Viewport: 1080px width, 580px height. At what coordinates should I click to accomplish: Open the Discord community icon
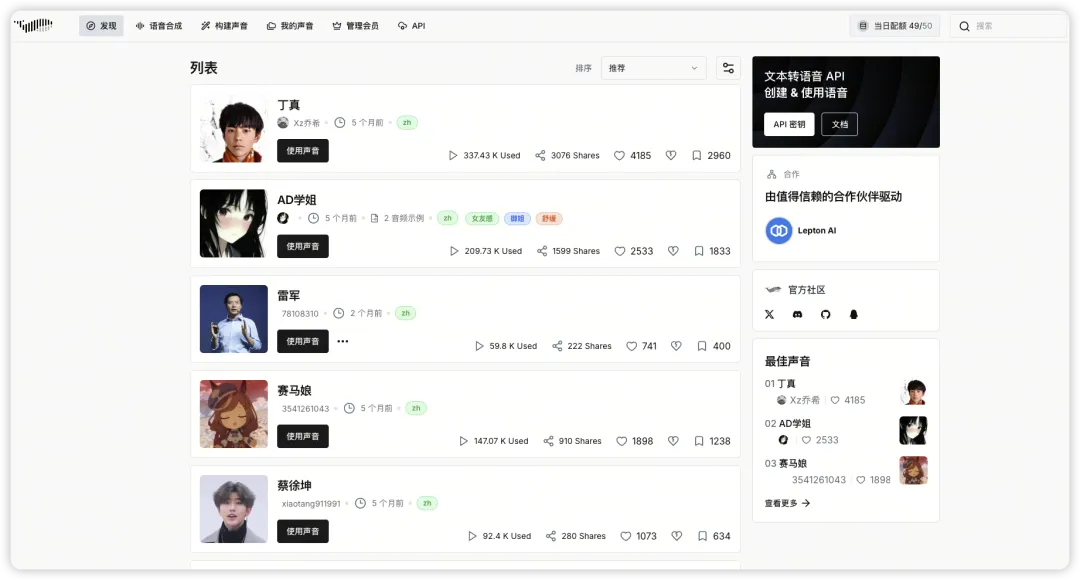pyautogui.click(x=798, y=314)
